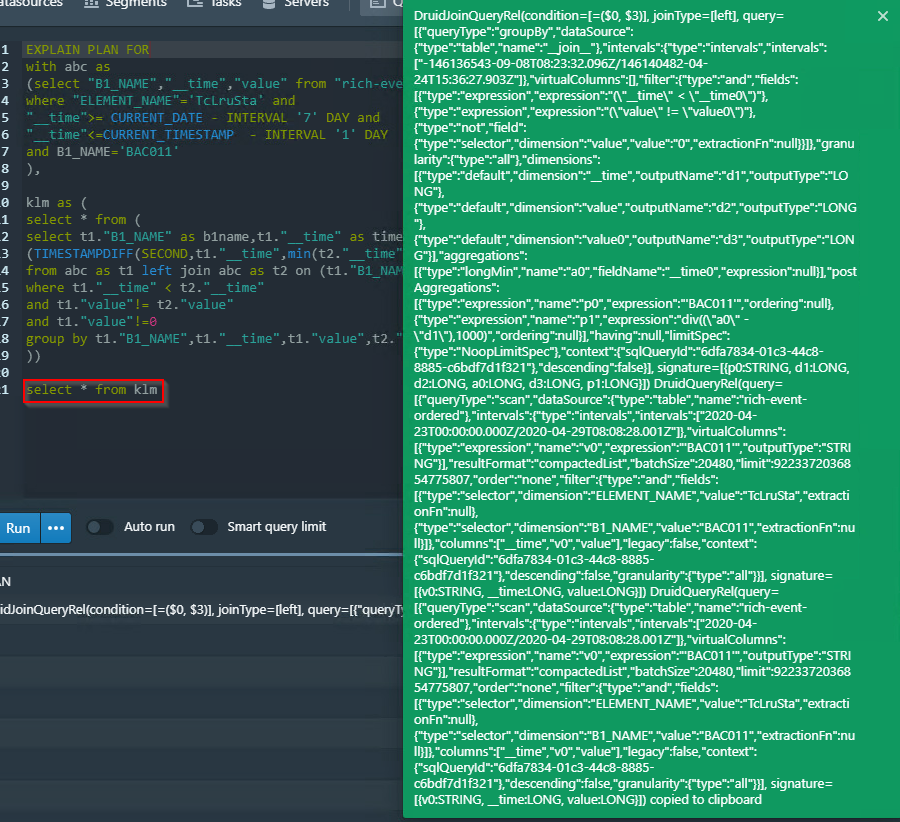Click the 'with abc as' line
900x822 pixels.
point(68,67)
